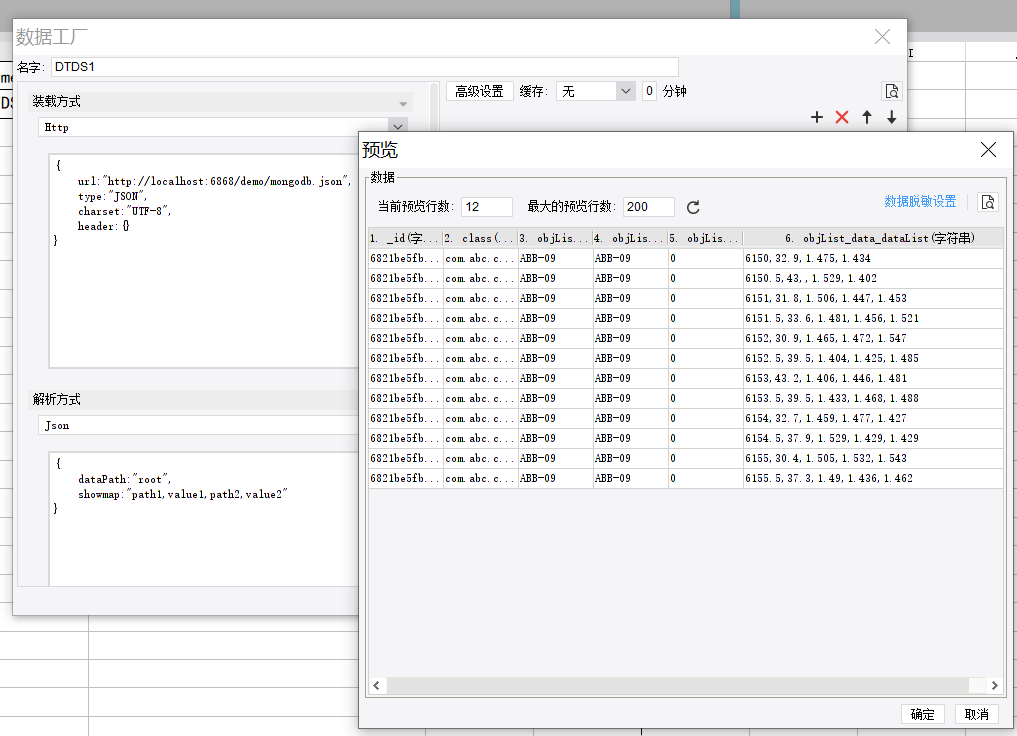Click the 取消 button in preview
The width and height of the screenshot is (1017, 736).
pos(976,714)
